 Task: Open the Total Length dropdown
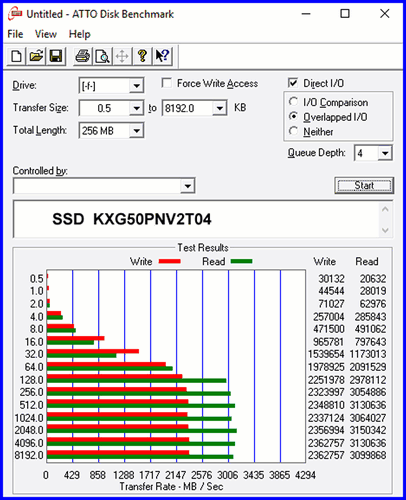136,130
